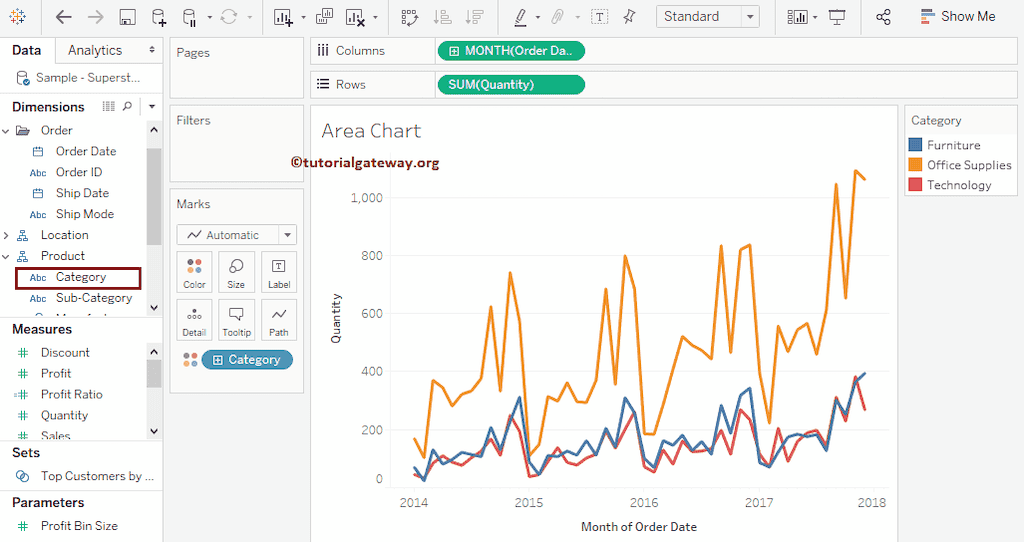Screen dimensions: 1024x542
Task: Click the Furniture blue legend swatch
Action: pyautogui.click(x=915, y=145)
